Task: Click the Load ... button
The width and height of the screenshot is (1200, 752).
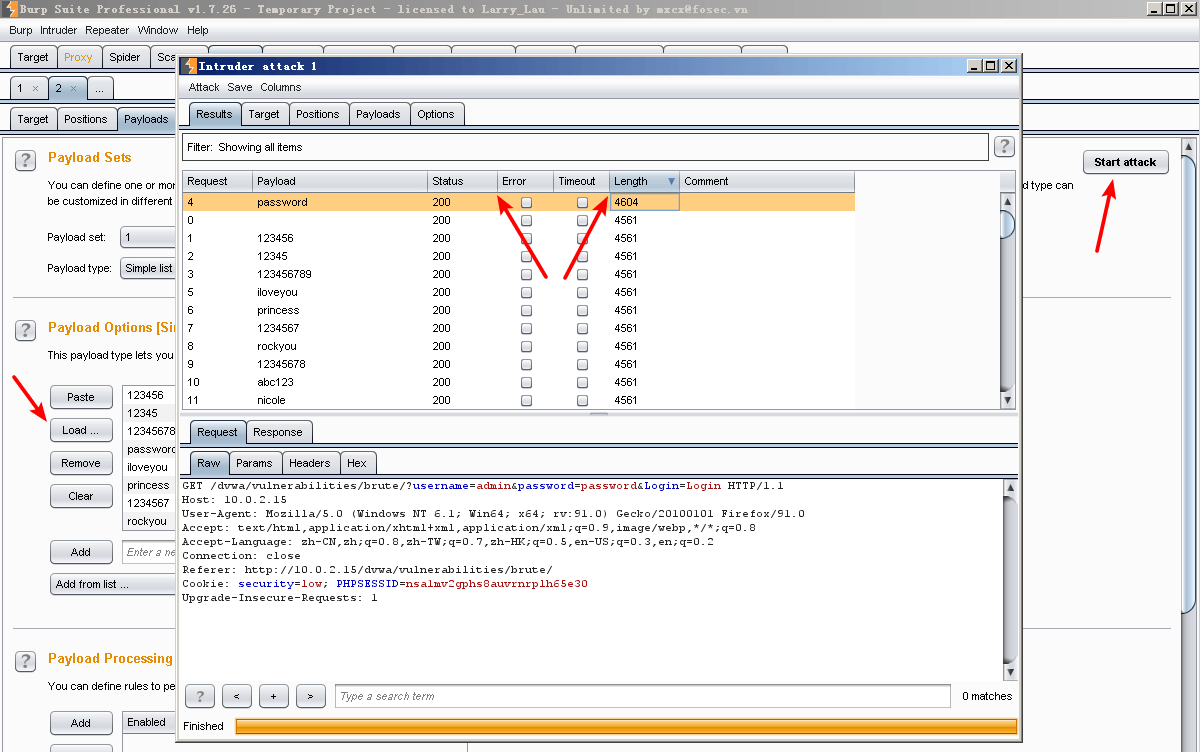Action: tap(80, 430)
